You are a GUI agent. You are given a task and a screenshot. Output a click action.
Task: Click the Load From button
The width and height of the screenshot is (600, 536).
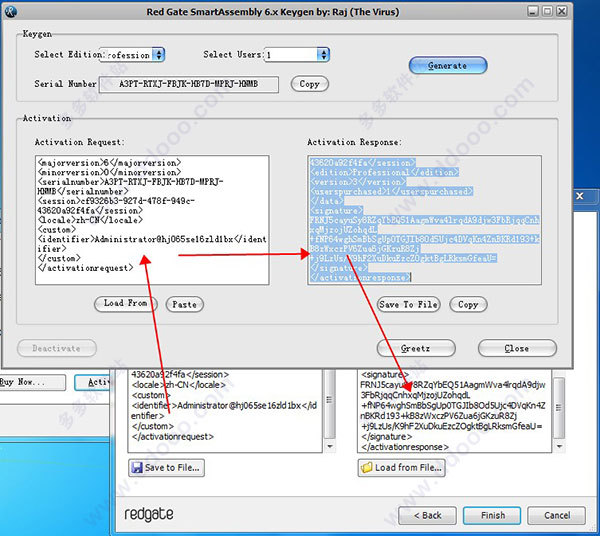pos(126,304)
